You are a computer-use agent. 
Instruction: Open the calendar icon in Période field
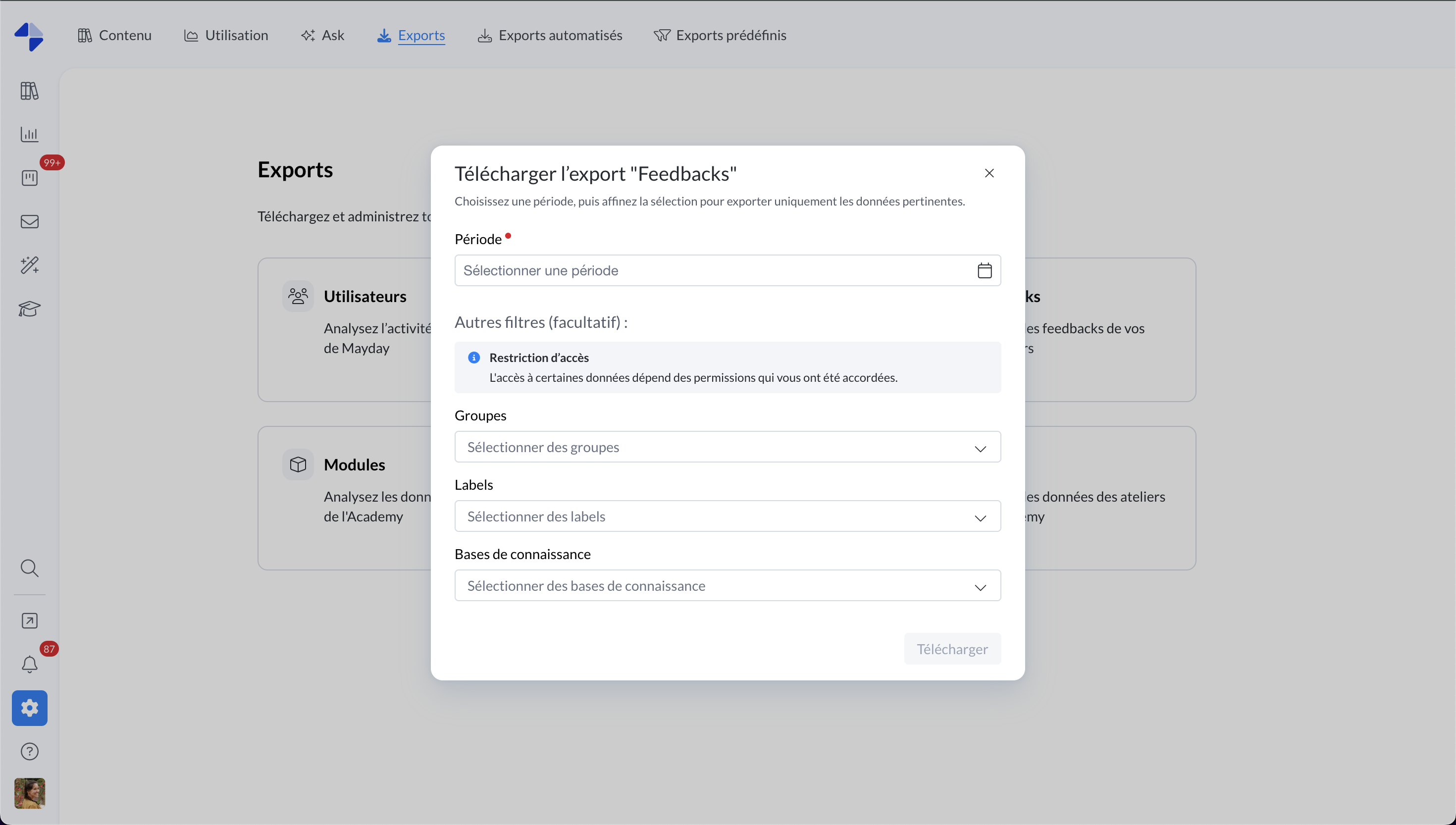click(x=984, y=271)
